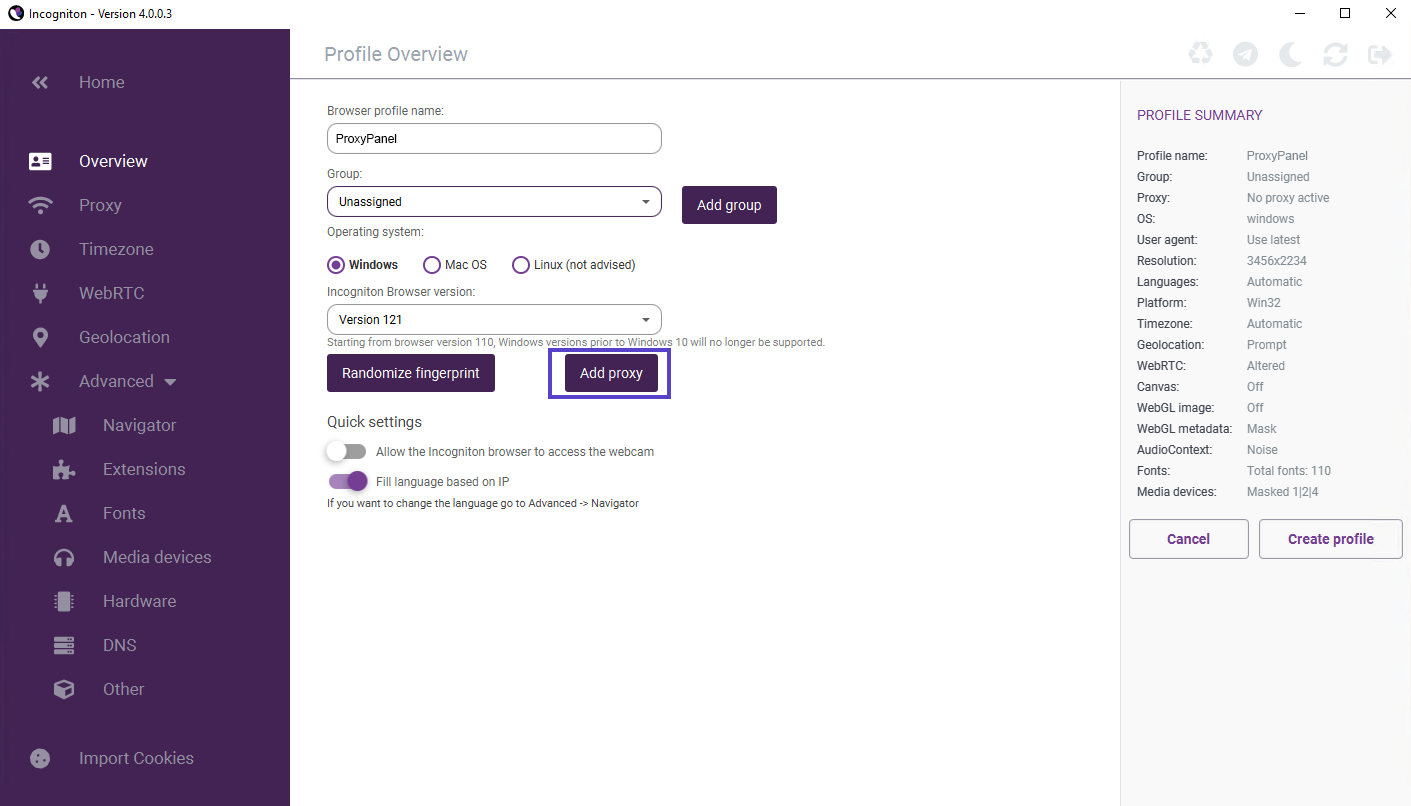The height and width of the screenshot is (806, 1411).
Task: Select the Linux (not advised) option
Action: point(521,265)
